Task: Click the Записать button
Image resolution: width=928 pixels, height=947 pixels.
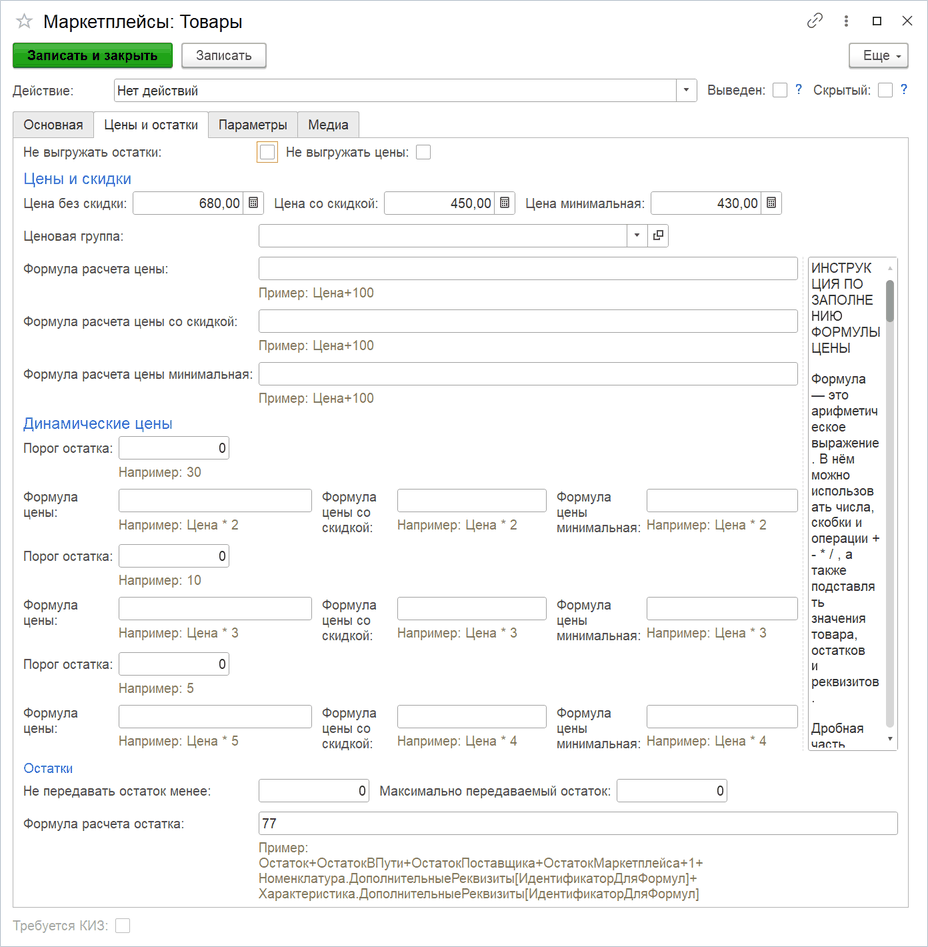Action: click(223, 56)
